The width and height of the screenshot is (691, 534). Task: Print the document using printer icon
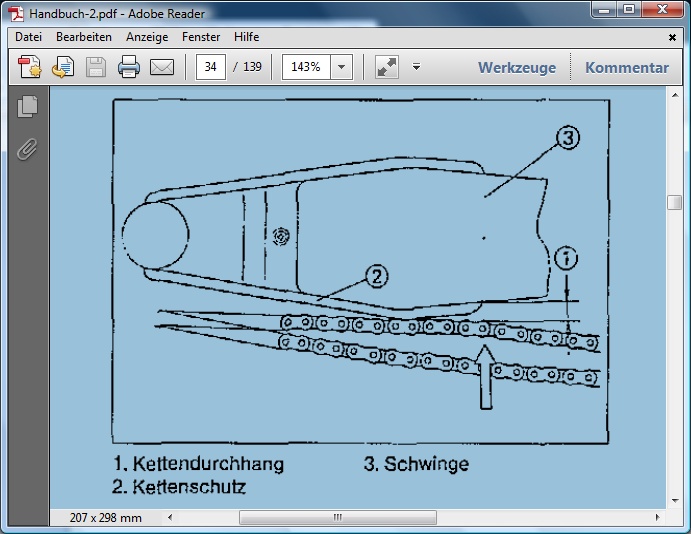[129, 67]
